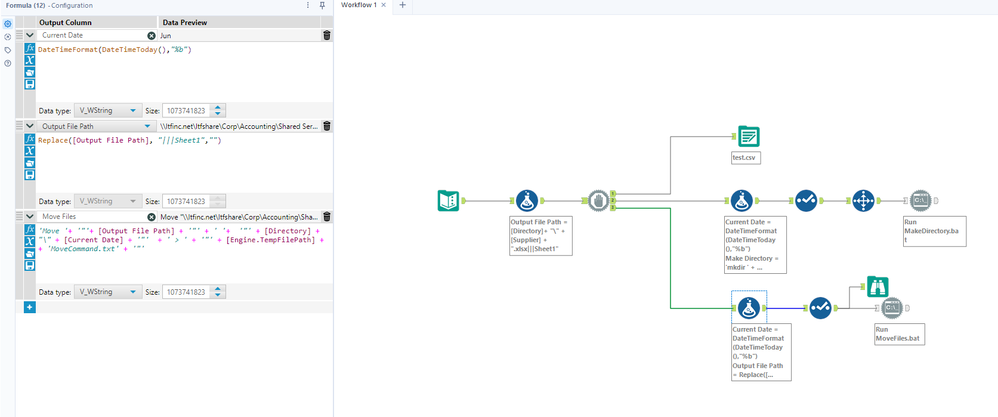Open the Help question mark icon
This screenshot has width=998, height=417.
click(x=8, y=63)
